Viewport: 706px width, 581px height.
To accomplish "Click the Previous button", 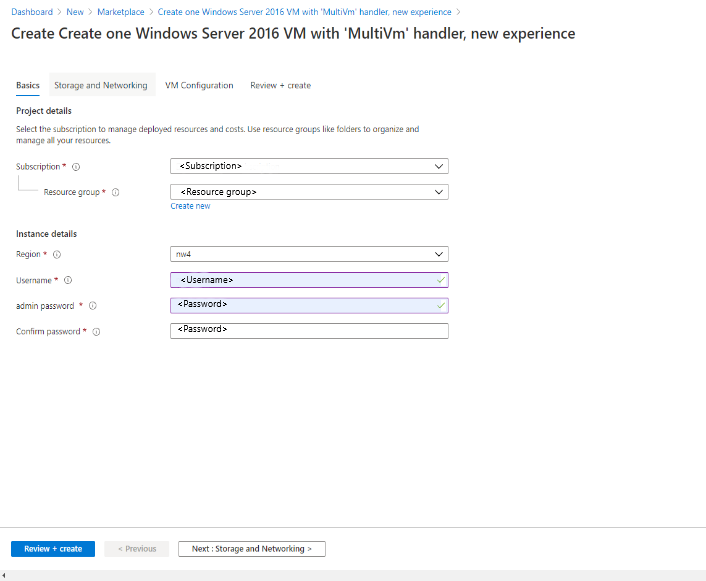I will point(137,549).
